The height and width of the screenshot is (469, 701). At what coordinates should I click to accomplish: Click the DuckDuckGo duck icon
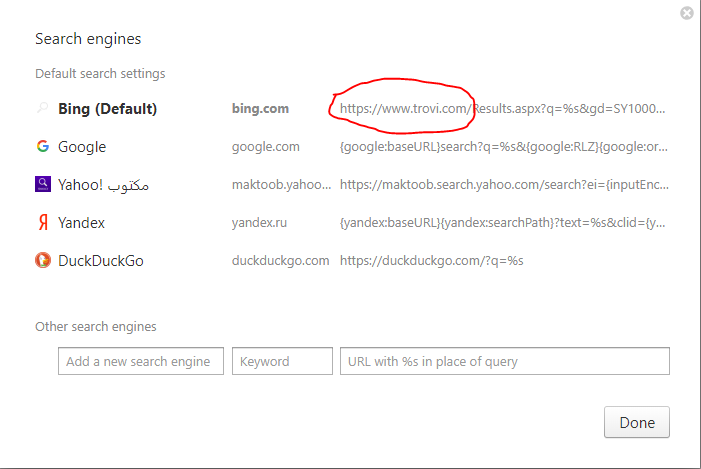click(x=43, y=260)
